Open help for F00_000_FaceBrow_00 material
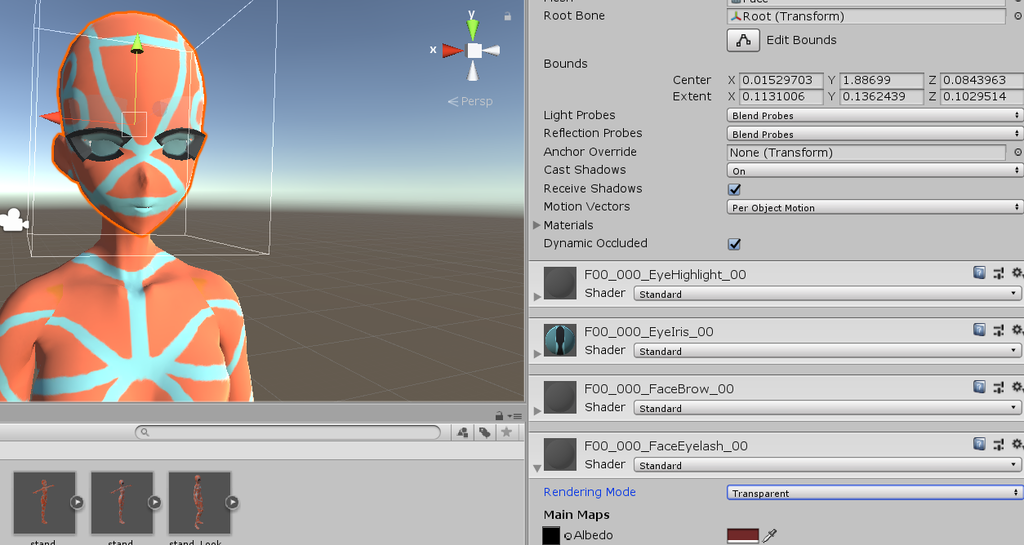 979,387
